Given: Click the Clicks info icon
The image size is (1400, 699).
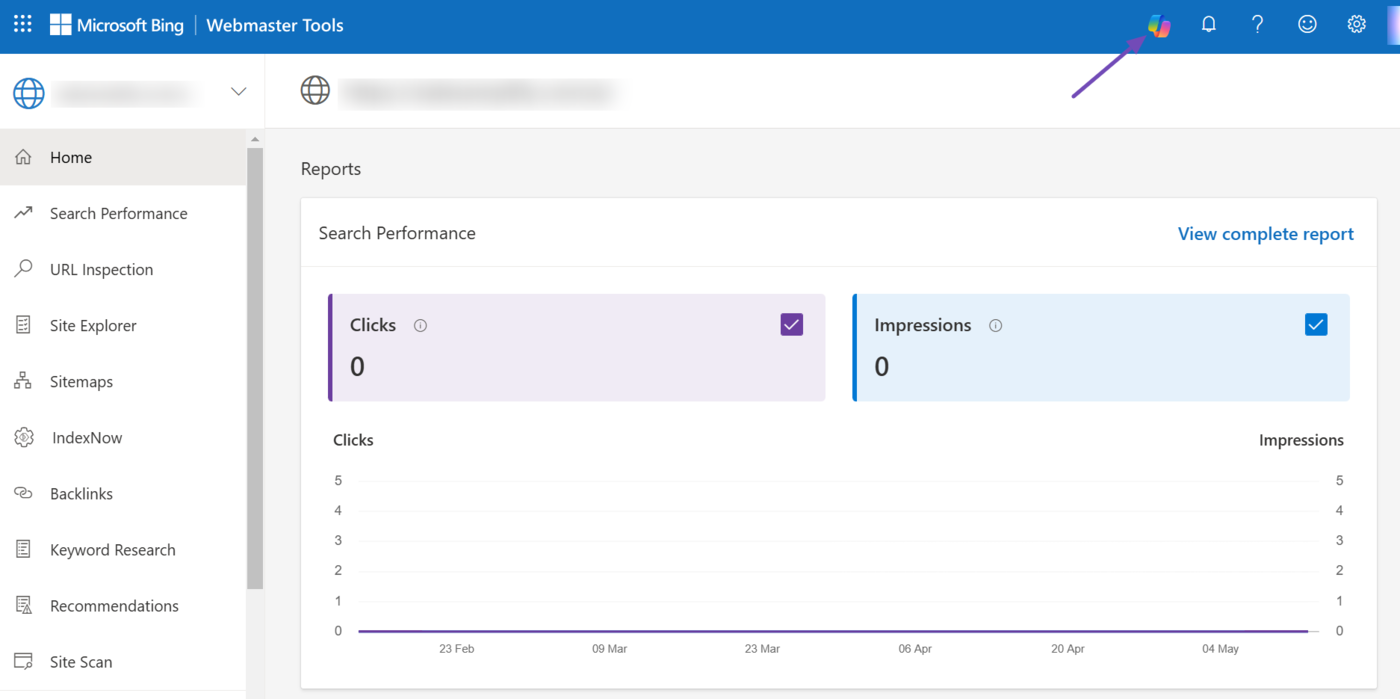Looking at the screenshot, I should point(420,326).
